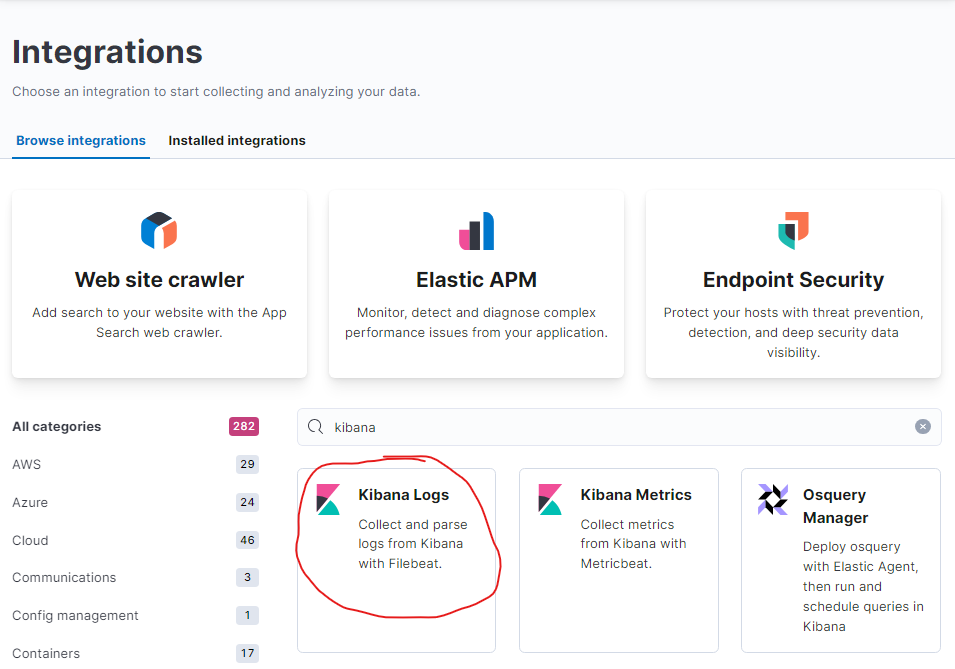Image resolution: width=955 pixels, height=669 pixels.
Task: Filter by Config management category
Action: [75, 615]
